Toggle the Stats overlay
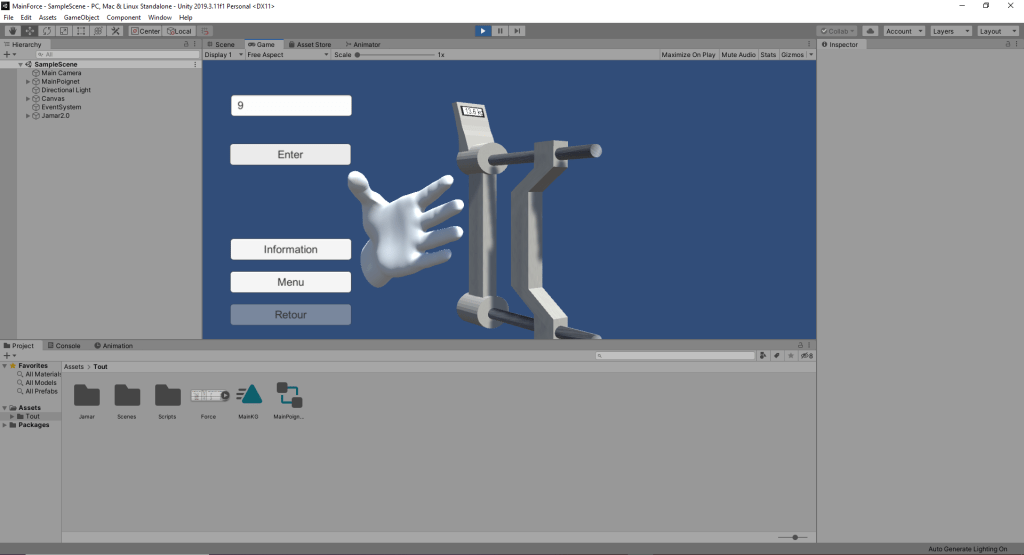Image resolution: width=1024 pixels, height=555 pixels. click(768, 55)
